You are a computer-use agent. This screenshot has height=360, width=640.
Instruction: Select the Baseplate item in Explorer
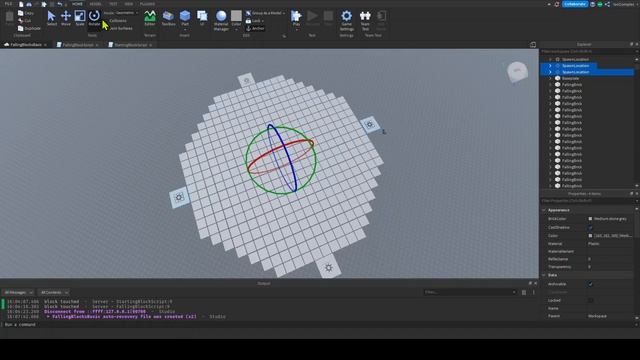coord(570,78)
